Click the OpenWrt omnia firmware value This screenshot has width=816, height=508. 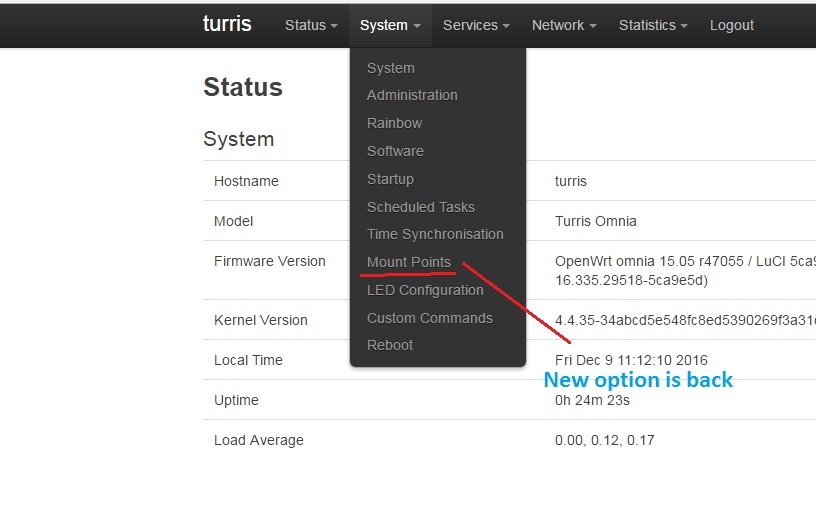685,271
